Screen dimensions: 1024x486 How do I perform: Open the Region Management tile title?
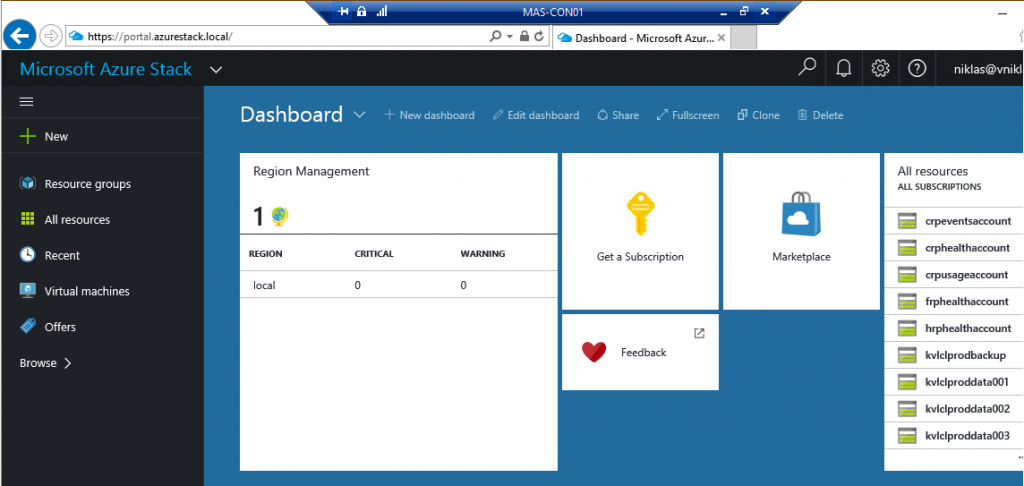click(311, 171)
